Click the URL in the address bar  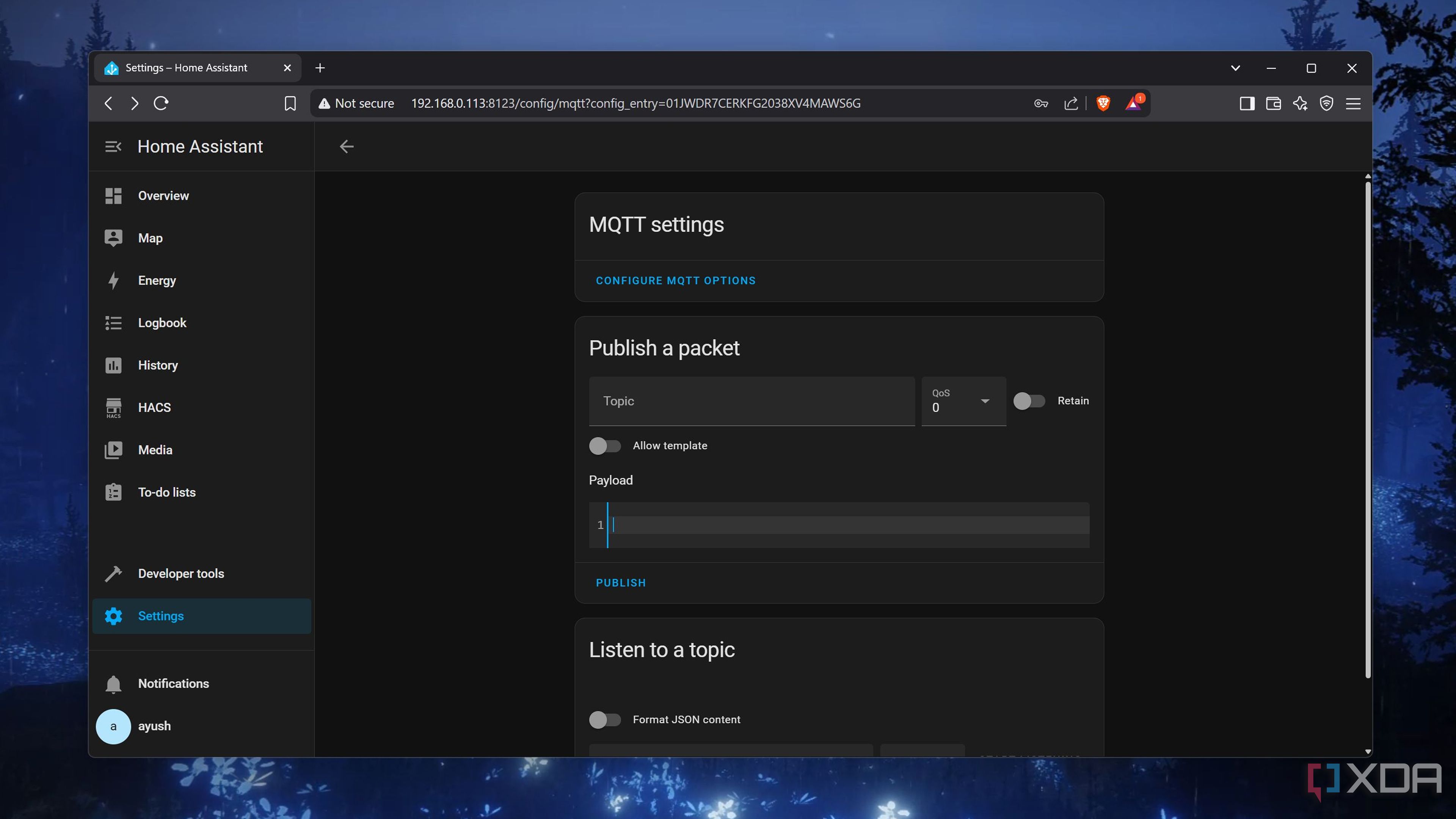coord(635,104)
